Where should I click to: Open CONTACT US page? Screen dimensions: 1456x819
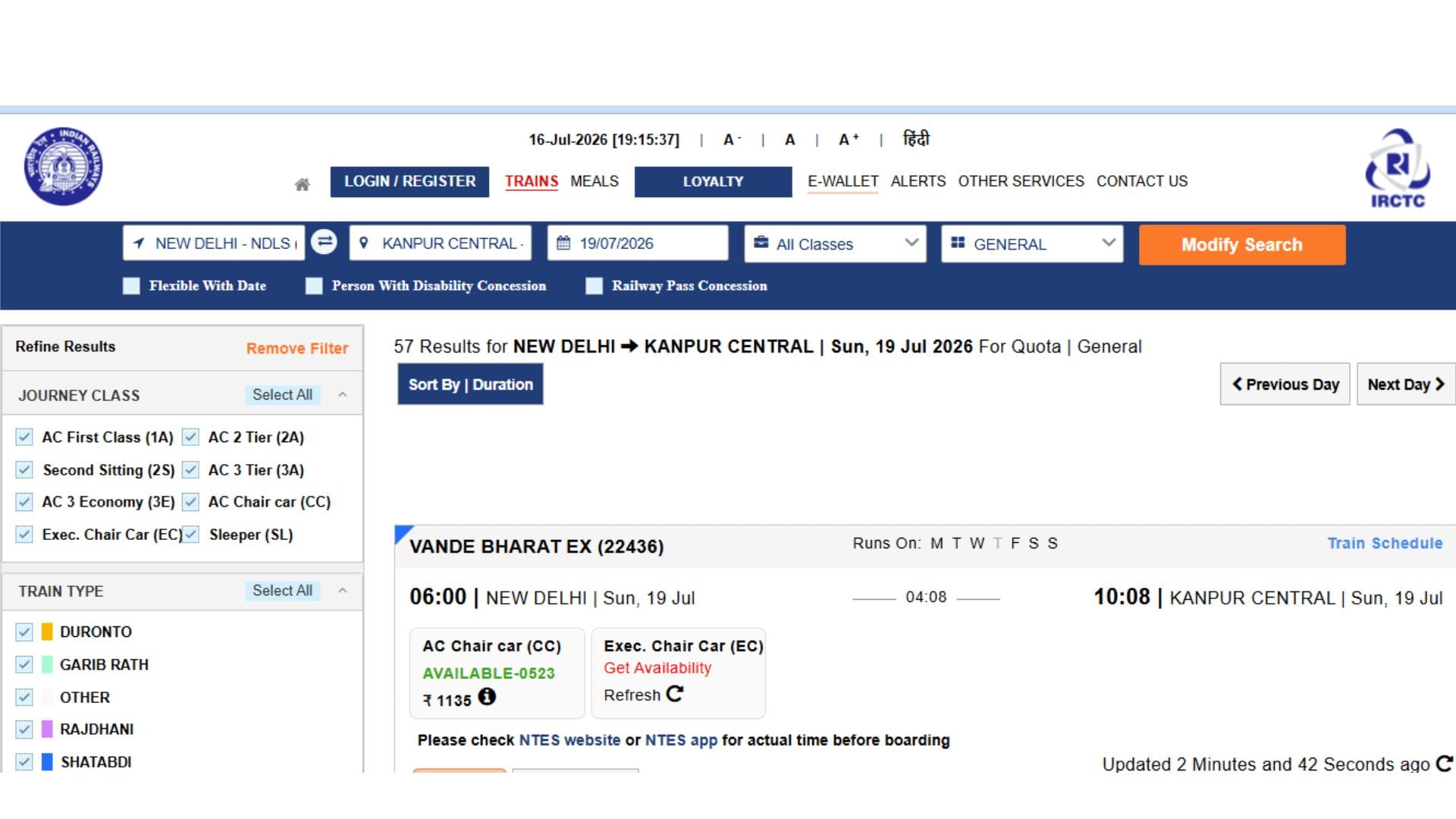pyautogui.click(x=1142, y=181)
